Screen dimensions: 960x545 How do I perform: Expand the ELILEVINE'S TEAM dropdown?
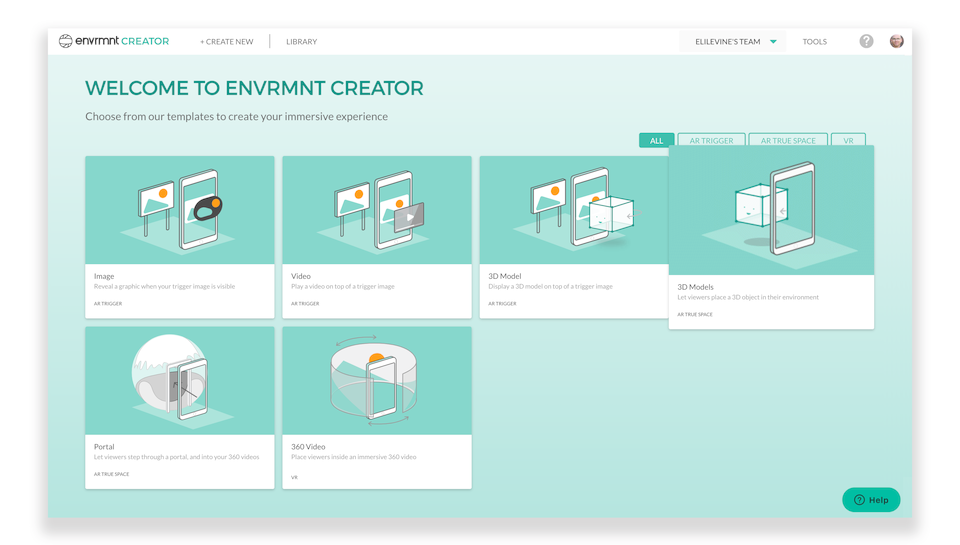click(732, 42)
